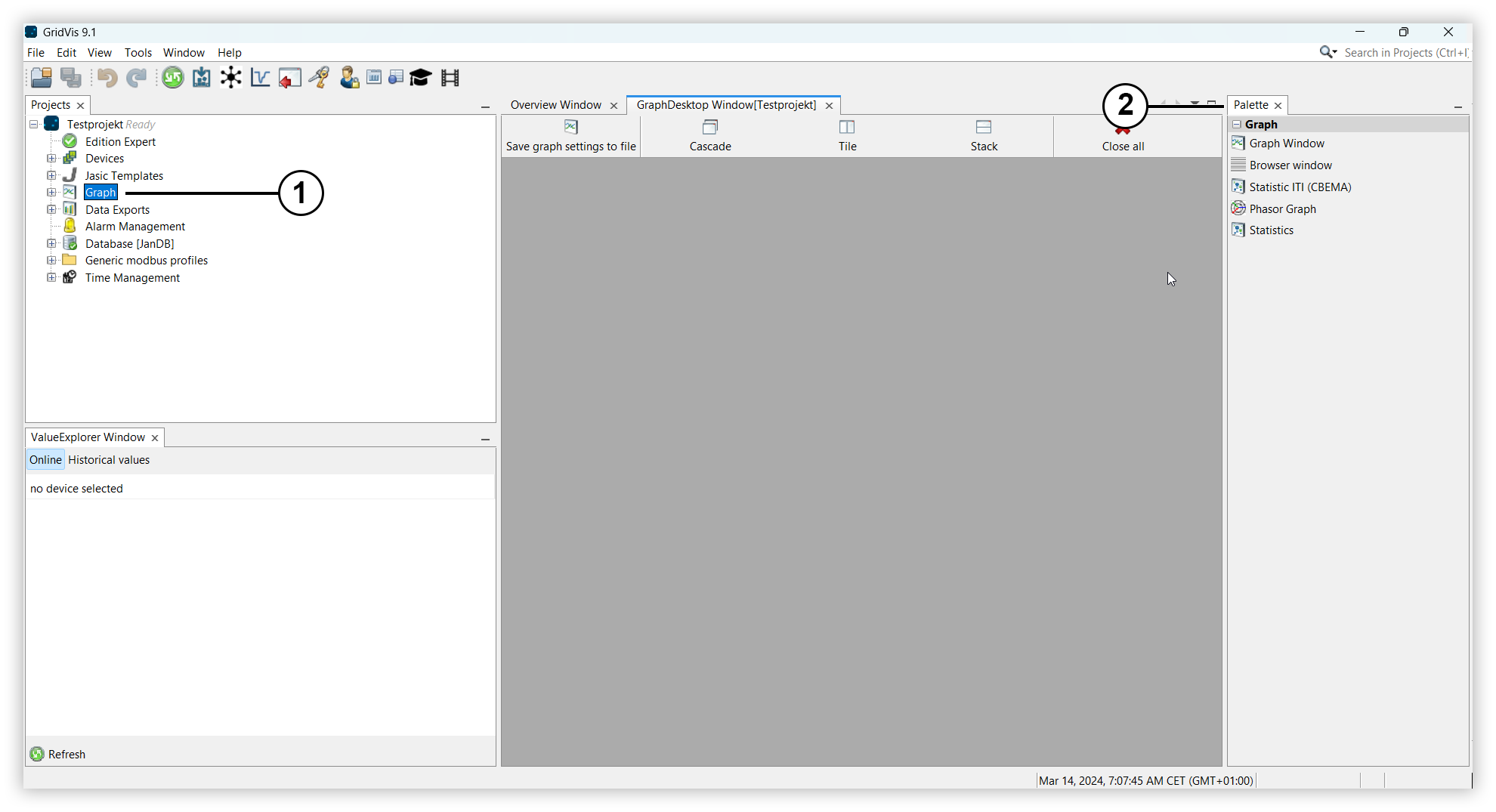The height and width of the screenshot is (812, 1496).
Task: Collapse the Graph category in the Palette
Action: pyautogui.click(x=1238, y=124)
